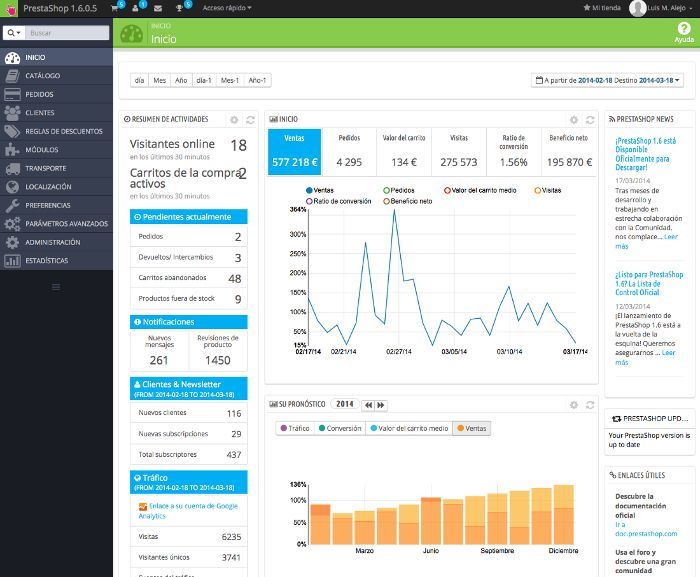Click the settings gear in Resumen de Actividades
The height and width of the screenshot is (577, 700).
click(x=234, y=120)
